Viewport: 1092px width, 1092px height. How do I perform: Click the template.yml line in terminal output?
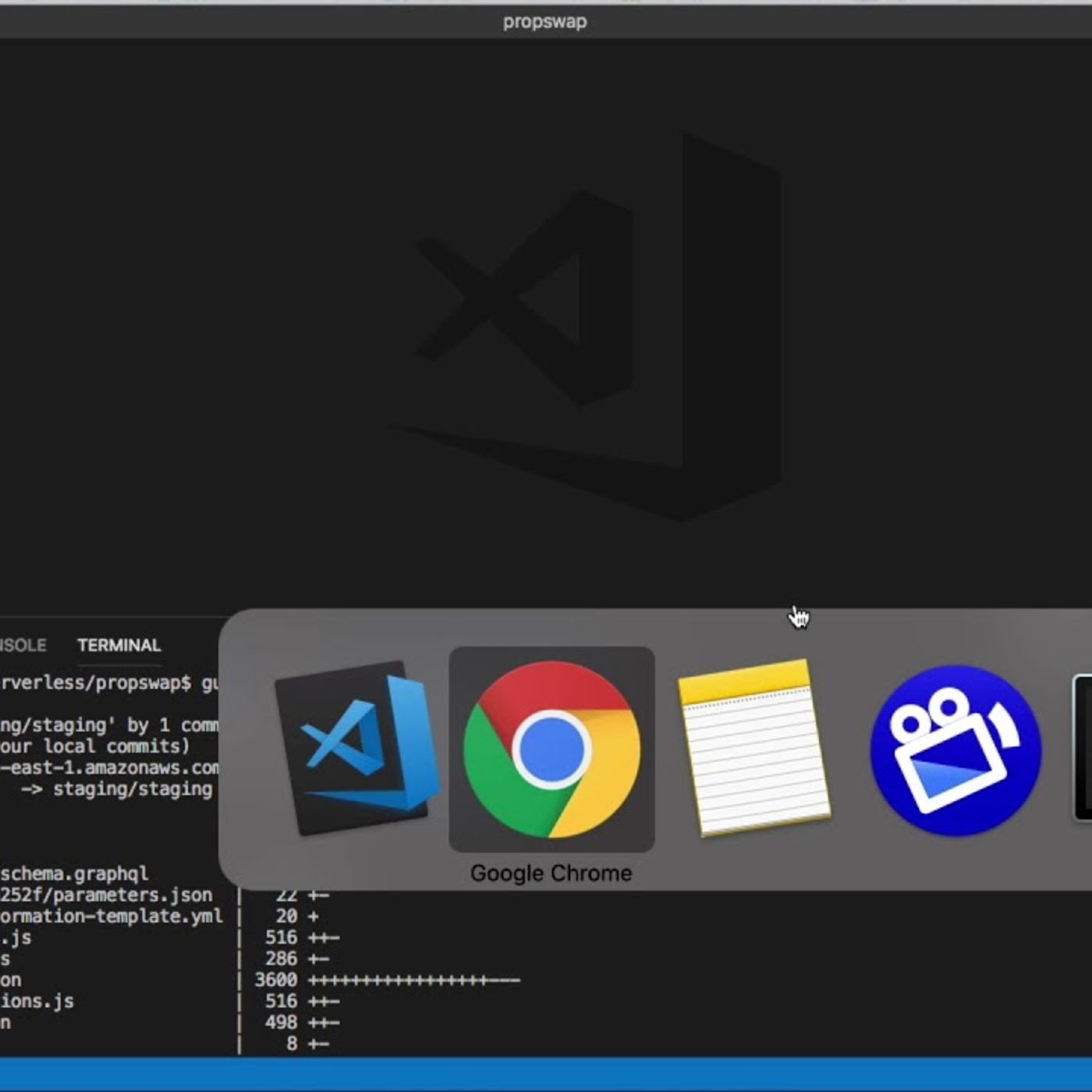pos(111,916)
